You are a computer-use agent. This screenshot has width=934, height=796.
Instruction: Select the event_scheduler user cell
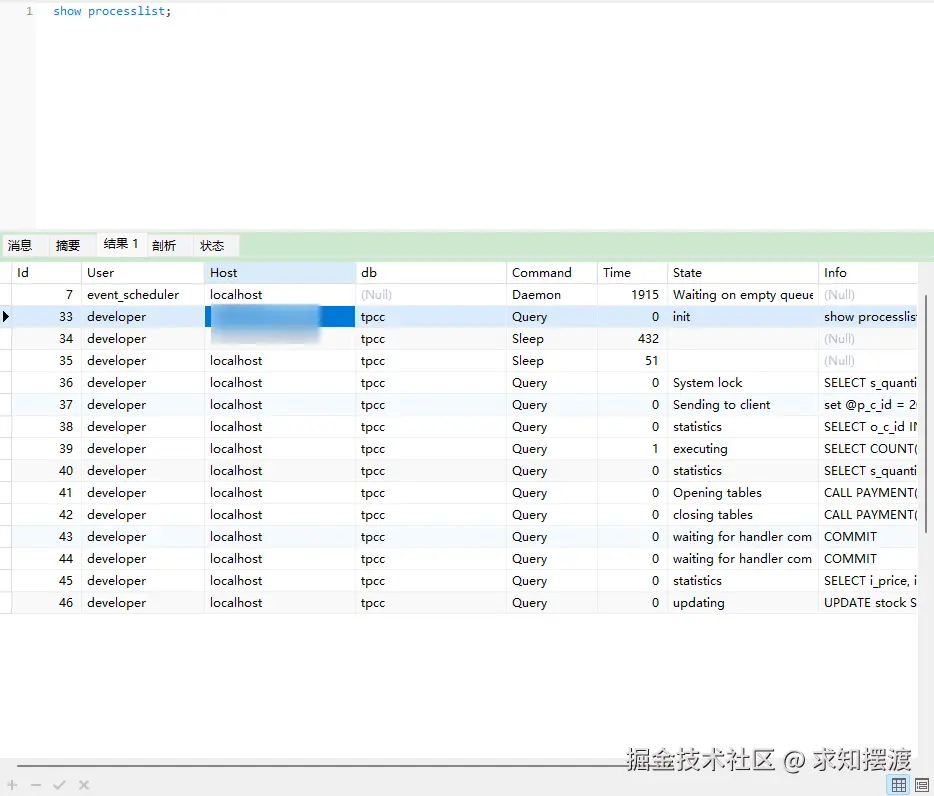coord(142,295)
